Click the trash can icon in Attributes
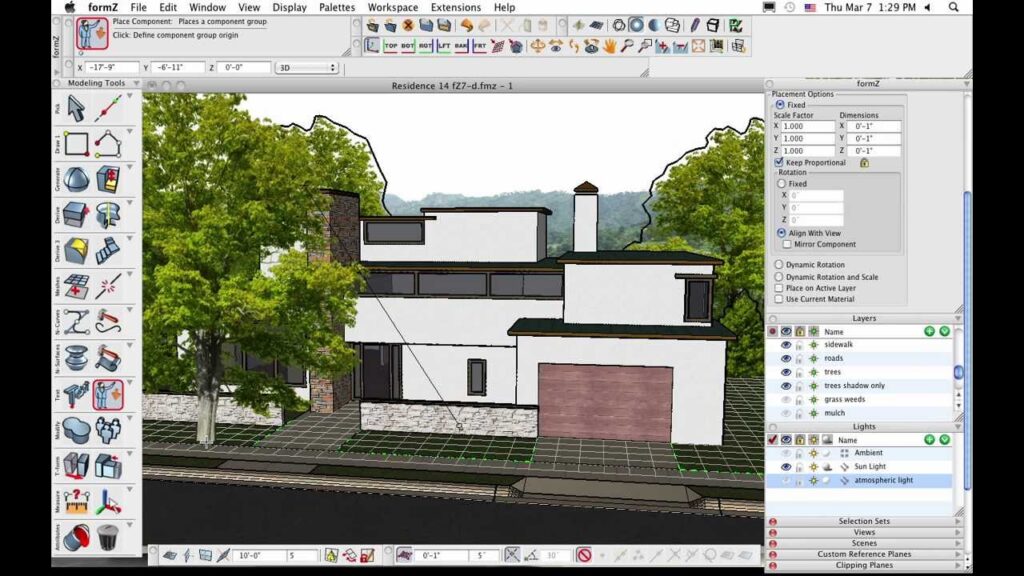The width and height of the screenshot is (1024, 576). [108, 538]
